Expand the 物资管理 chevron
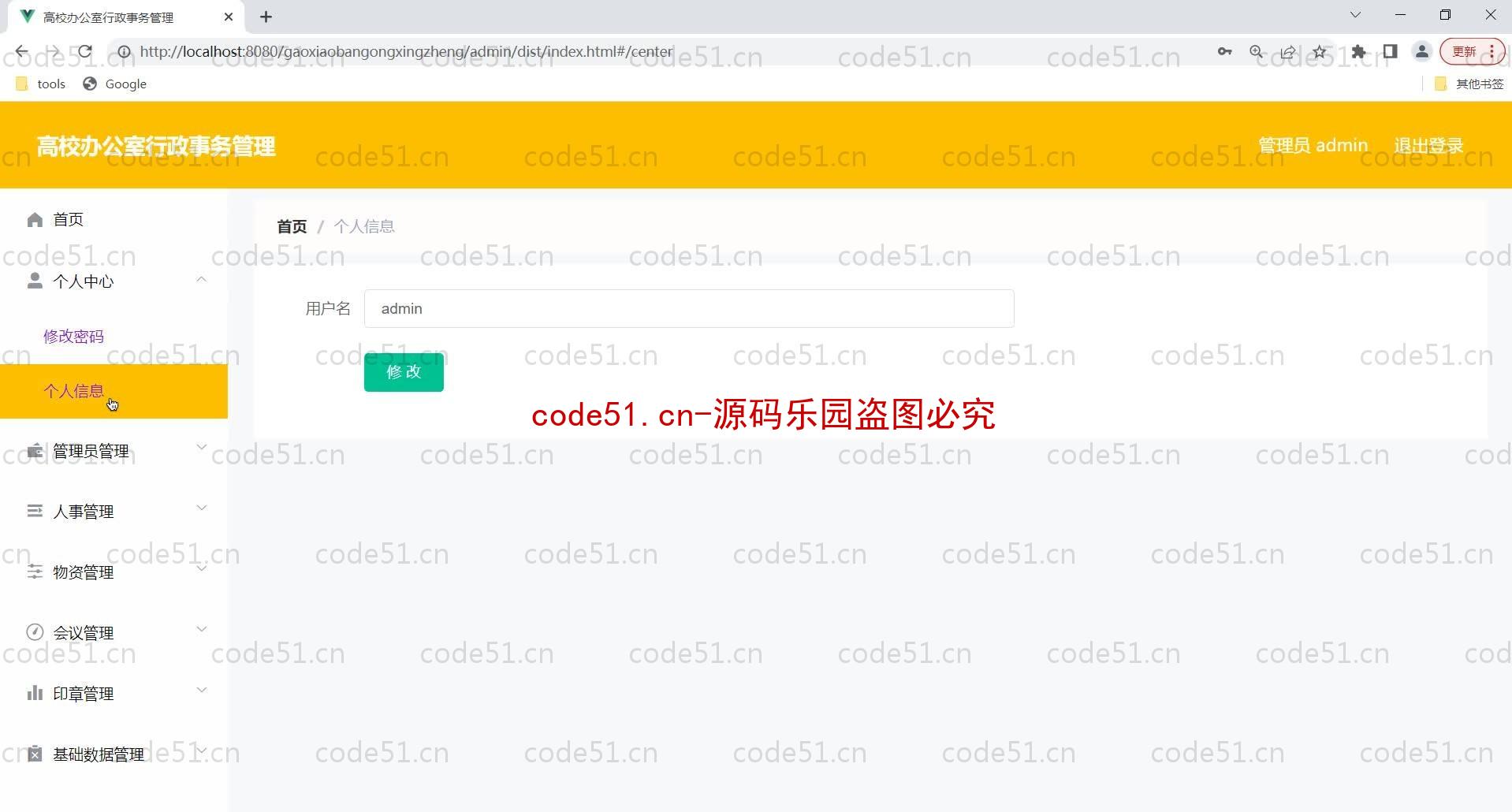1512x812 pixels. tap(202, 568)
